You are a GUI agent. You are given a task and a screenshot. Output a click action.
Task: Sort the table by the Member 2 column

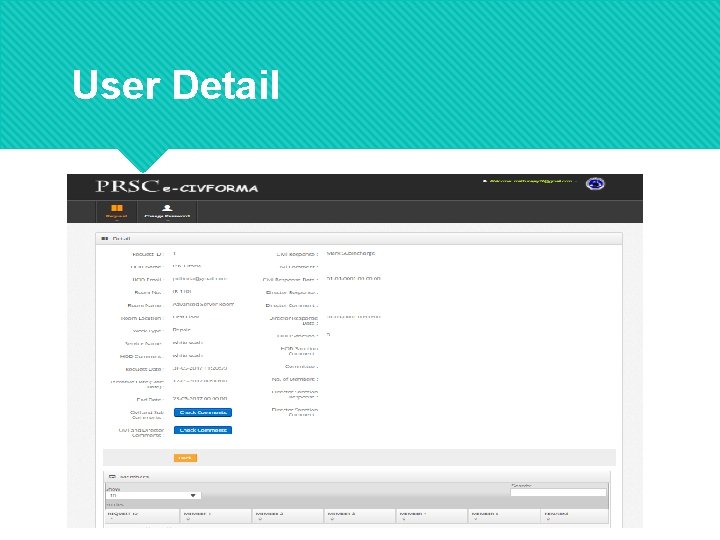pos(288,516)
